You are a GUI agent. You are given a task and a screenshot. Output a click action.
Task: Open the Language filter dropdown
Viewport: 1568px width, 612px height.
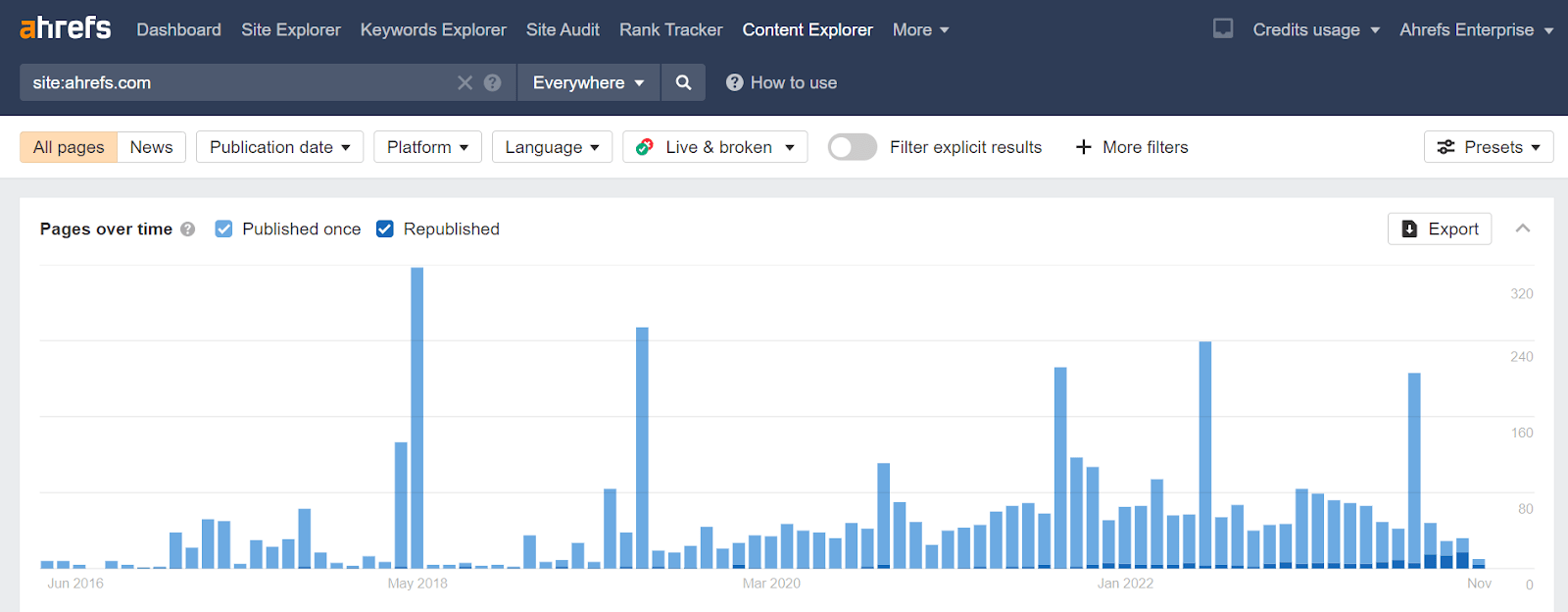(x=552, y=147)
